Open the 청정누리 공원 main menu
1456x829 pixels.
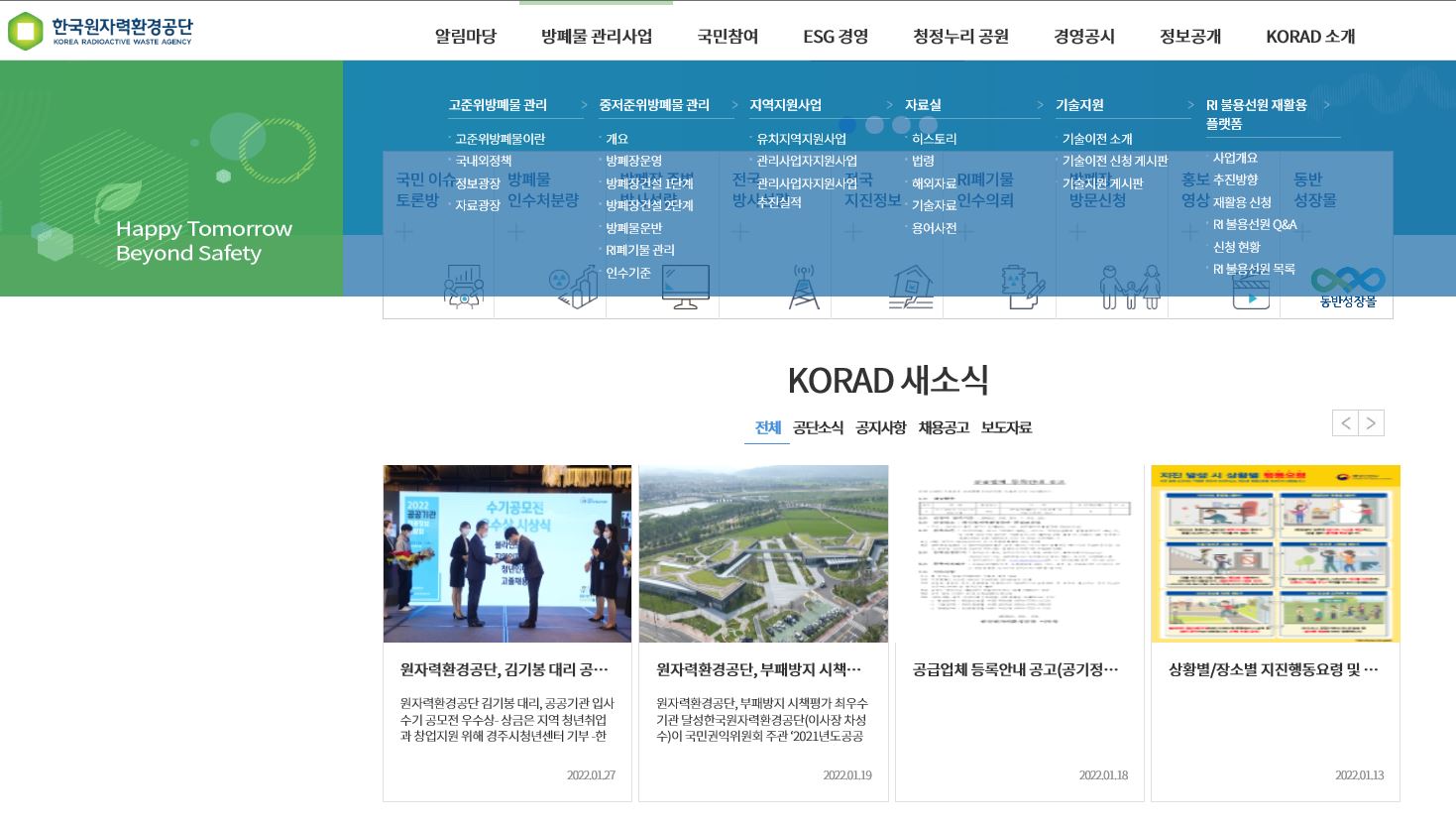tap(960, 37)
